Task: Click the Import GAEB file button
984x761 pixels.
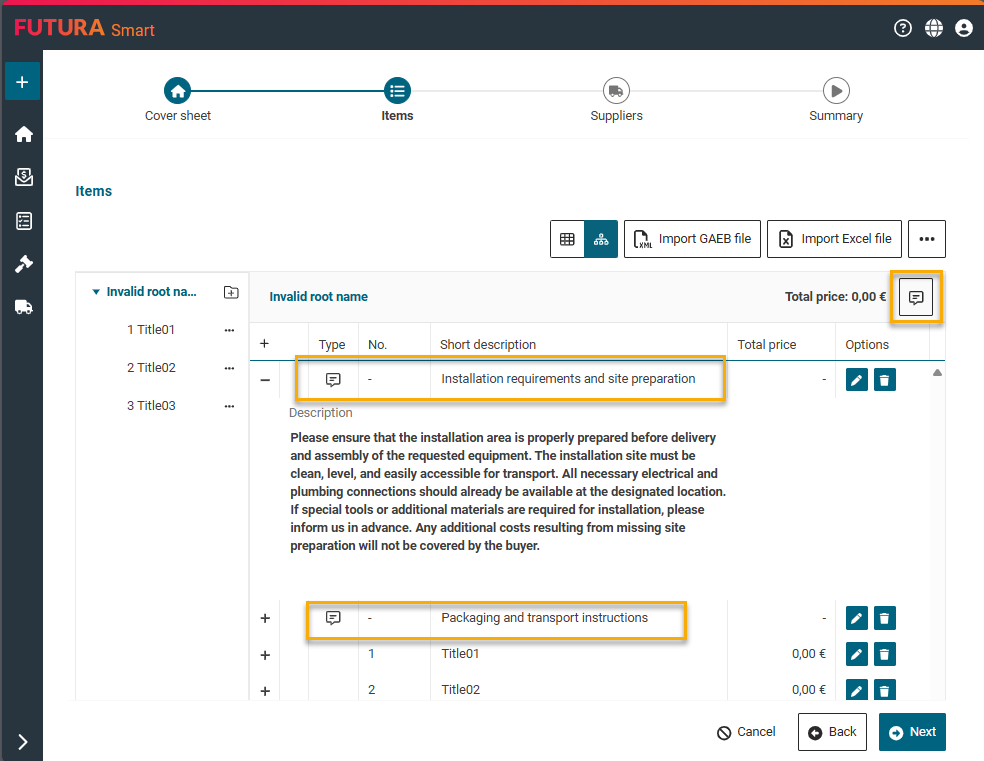Action: click(x=692, y=239)
